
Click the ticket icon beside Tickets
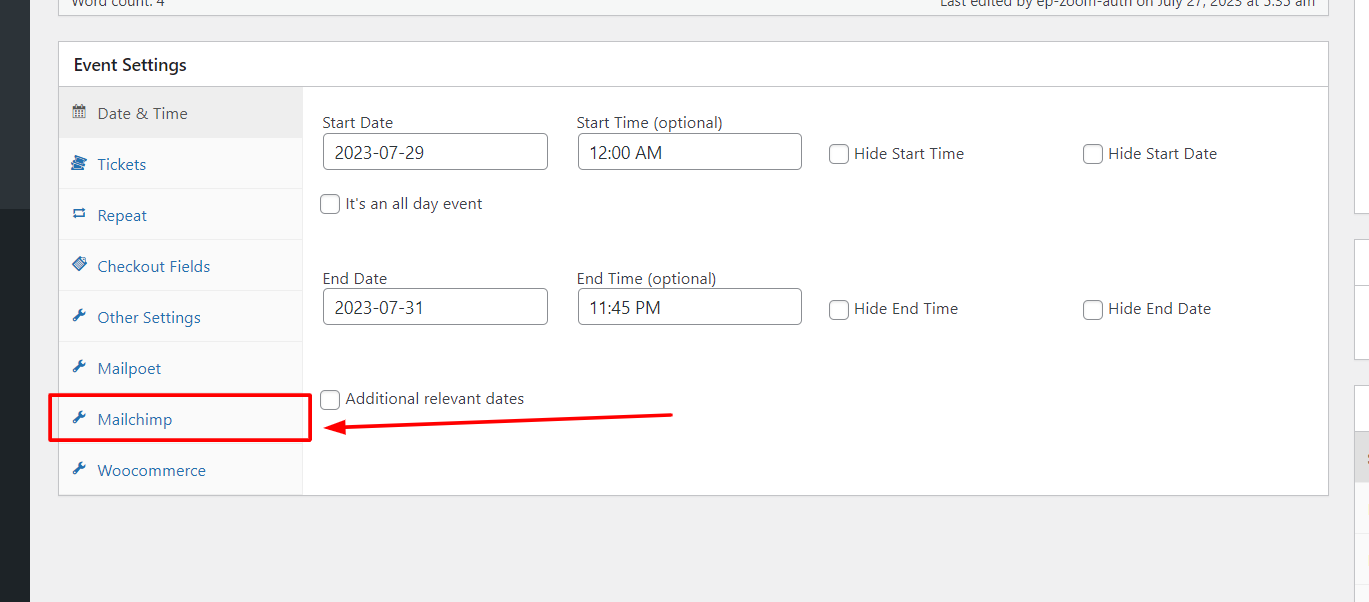(79, 164)
